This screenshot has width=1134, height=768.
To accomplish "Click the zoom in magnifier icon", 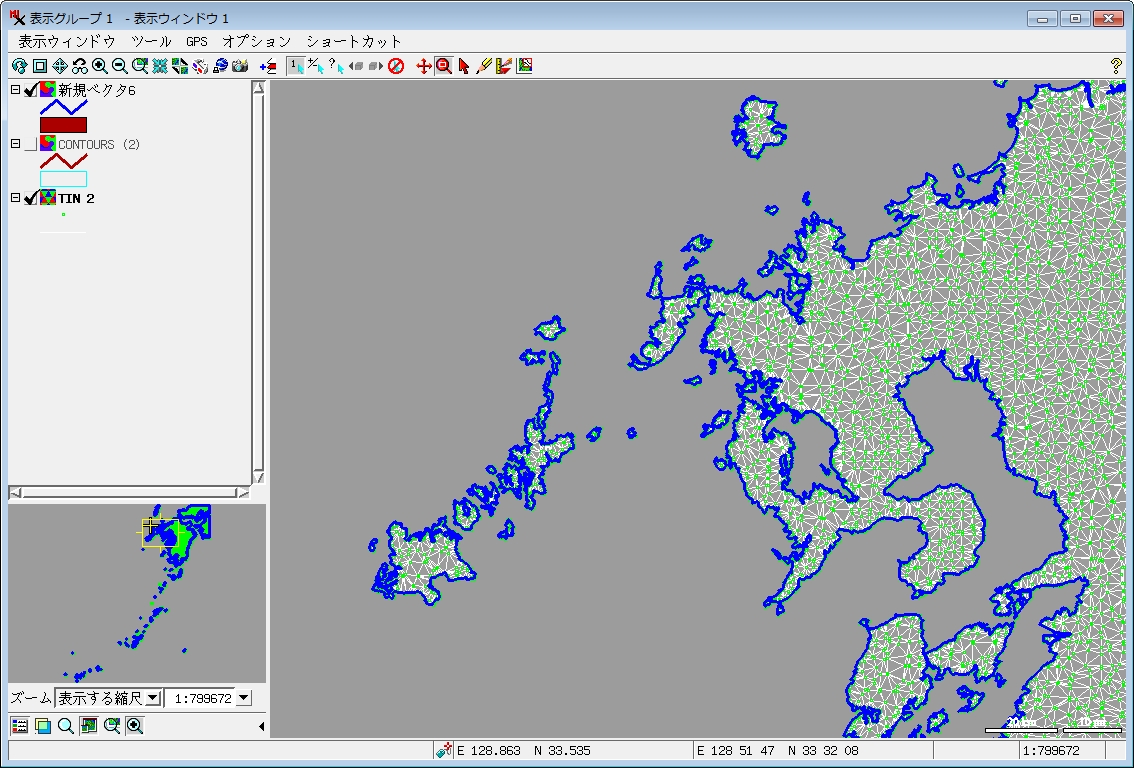I will coord(100,66).
